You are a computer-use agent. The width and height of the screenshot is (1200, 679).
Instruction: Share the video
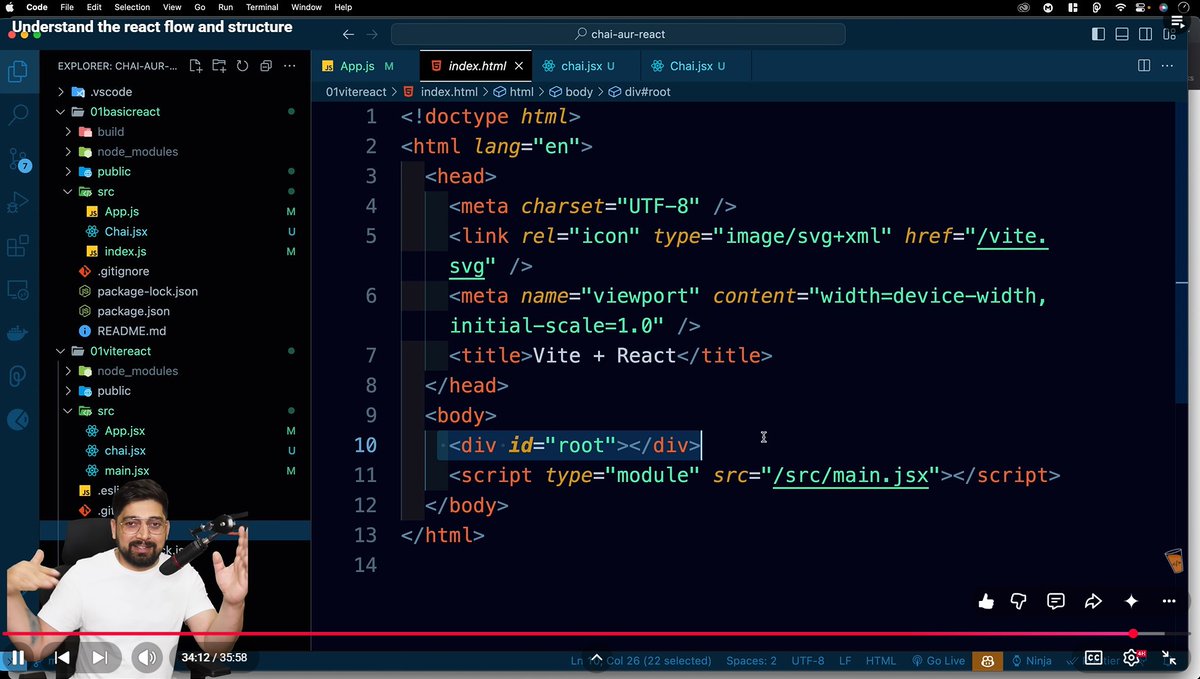click(x=1093, y=601)
